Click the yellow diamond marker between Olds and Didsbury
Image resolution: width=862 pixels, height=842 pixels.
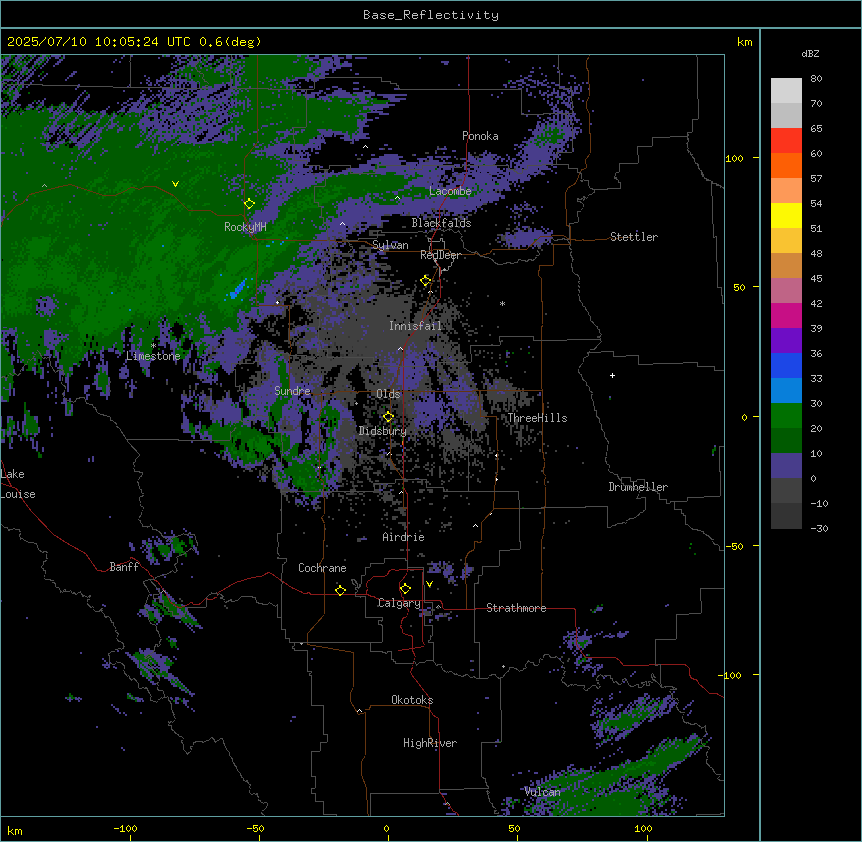388,417
